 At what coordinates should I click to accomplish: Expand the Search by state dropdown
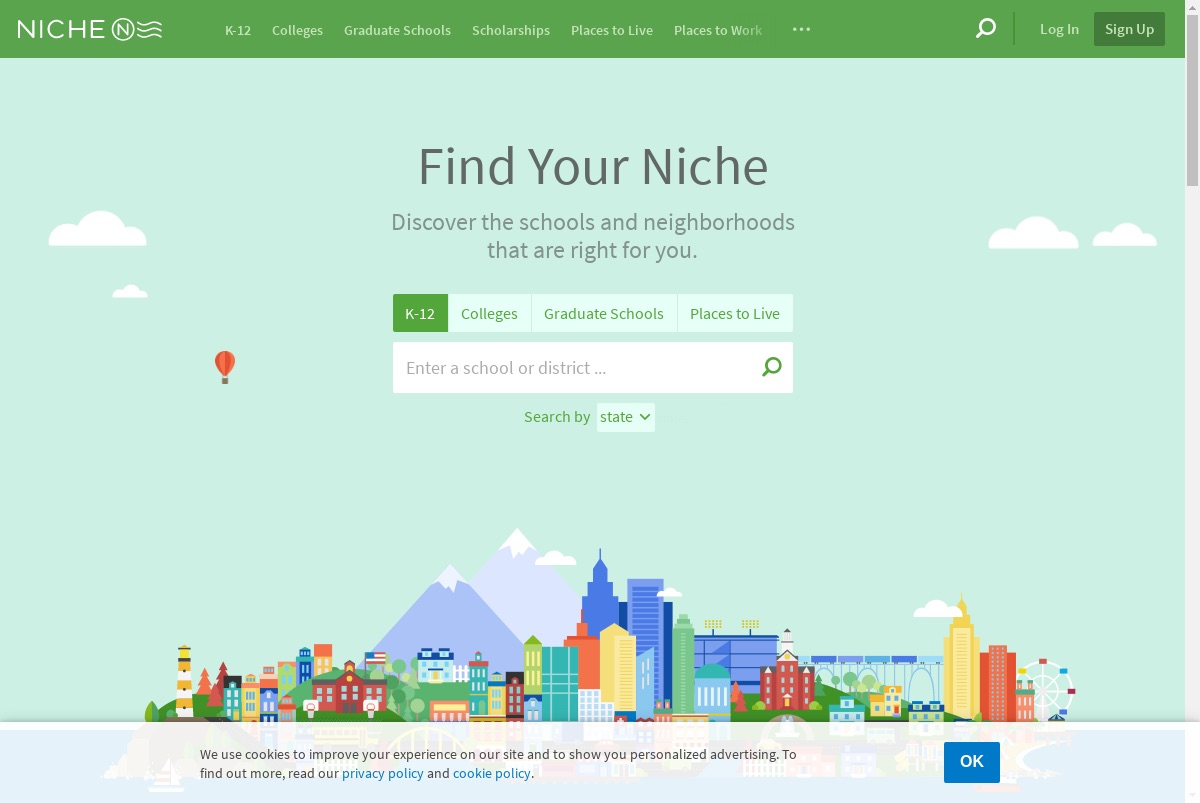pyautogui.click(x=626, y=417)
